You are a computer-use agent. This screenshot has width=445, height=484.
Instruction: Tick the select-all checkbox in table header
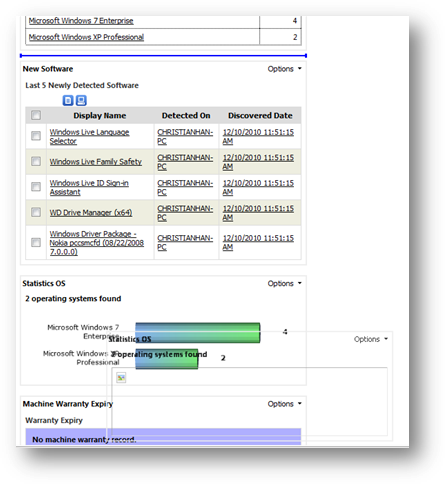(36, 115)
